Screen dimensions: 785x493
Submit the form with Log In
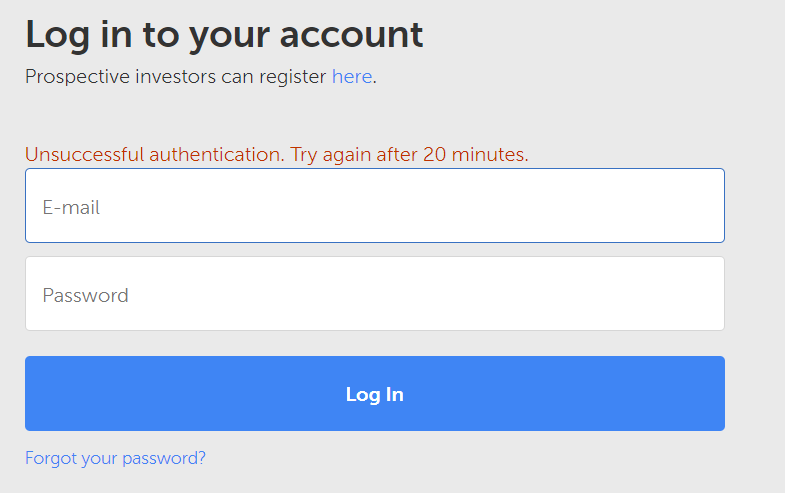pyautogui.click(x=374, y=394)
